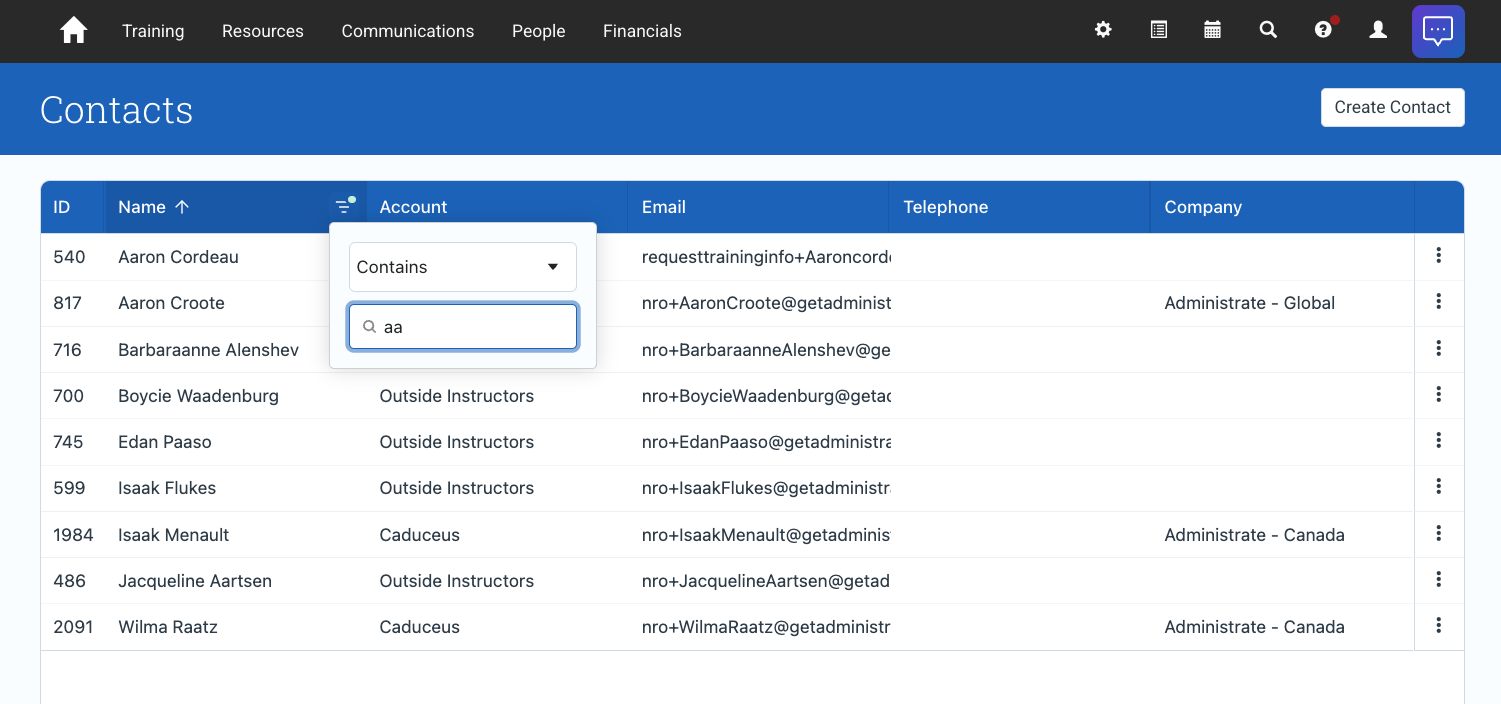Open the user profile icon
1501x704 pixels.
(x=1378, y=30)
